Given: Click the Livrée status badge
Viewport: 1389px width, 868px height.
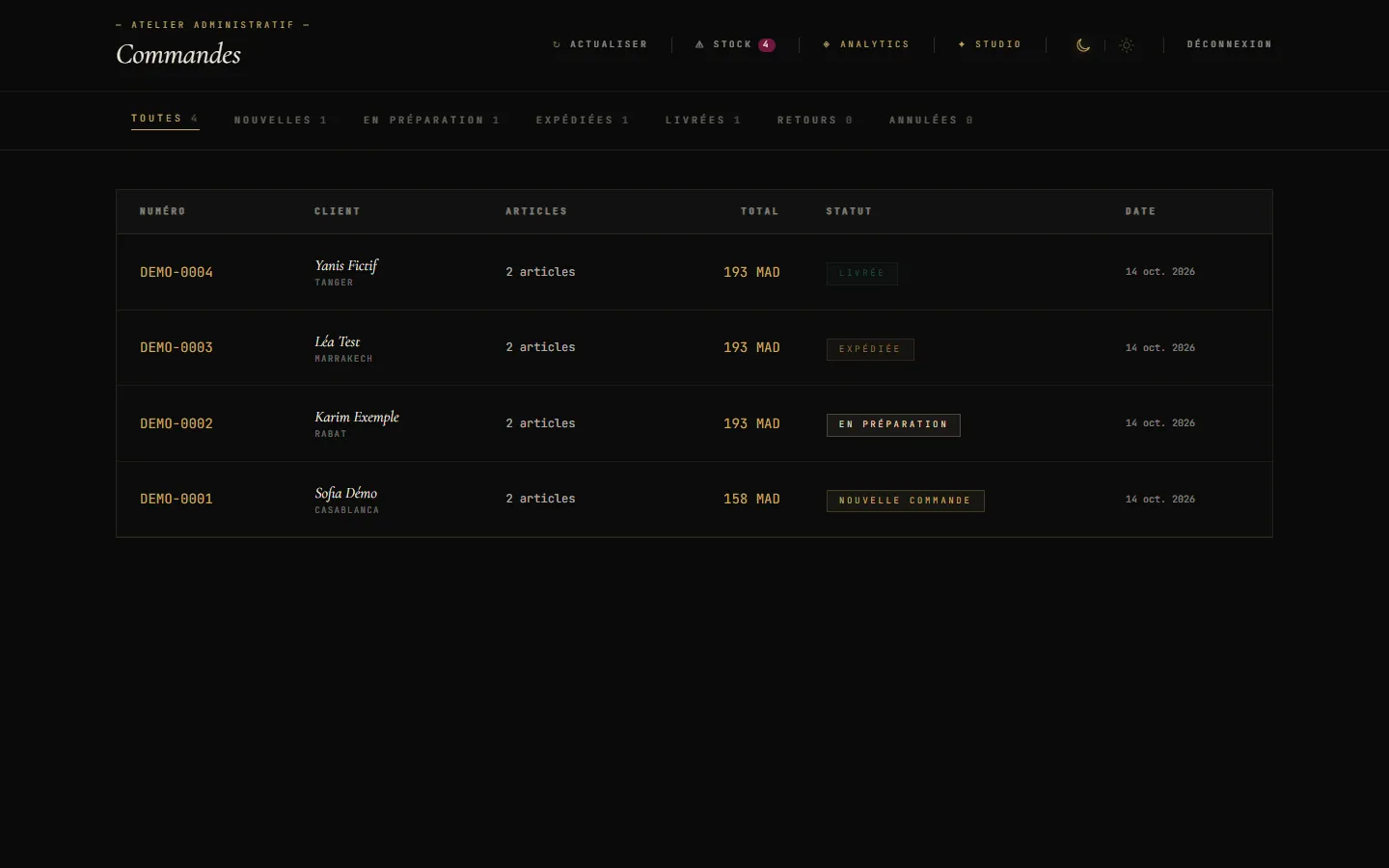Looking at the screenshot, I should point(862,273).
